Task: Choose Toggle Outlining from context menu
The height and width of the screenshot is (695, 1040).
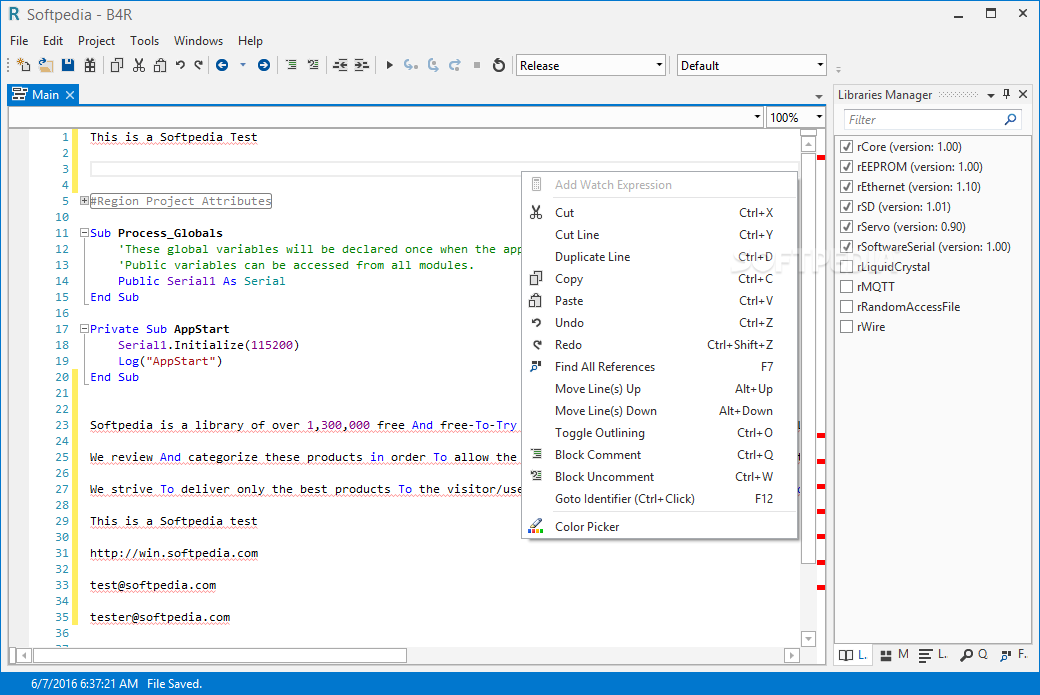Action: point(659,432)
